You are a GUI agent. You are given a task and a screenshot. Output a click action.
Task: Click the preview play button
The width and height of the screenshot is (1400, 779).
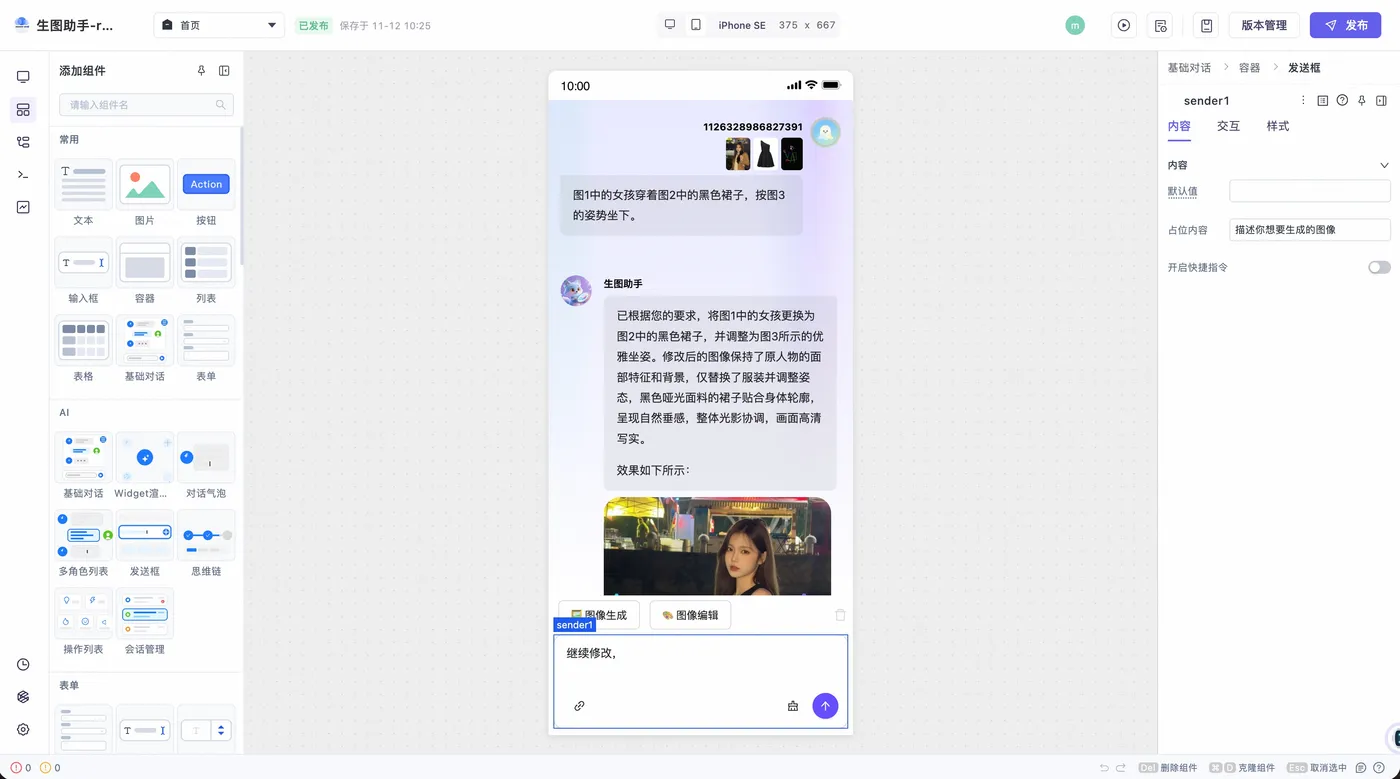[1124, 25]
